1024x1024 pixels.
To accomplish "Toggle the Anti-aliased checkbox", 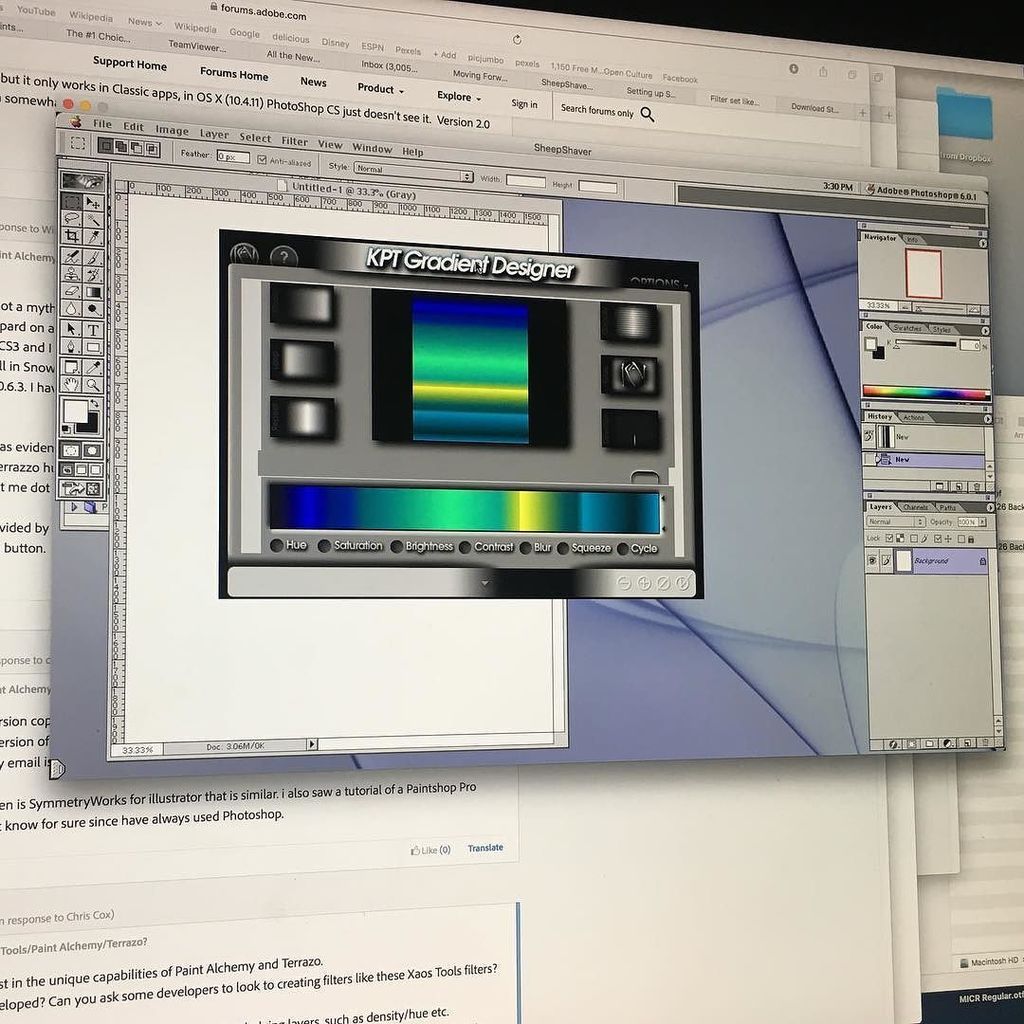I will [262, 159].
